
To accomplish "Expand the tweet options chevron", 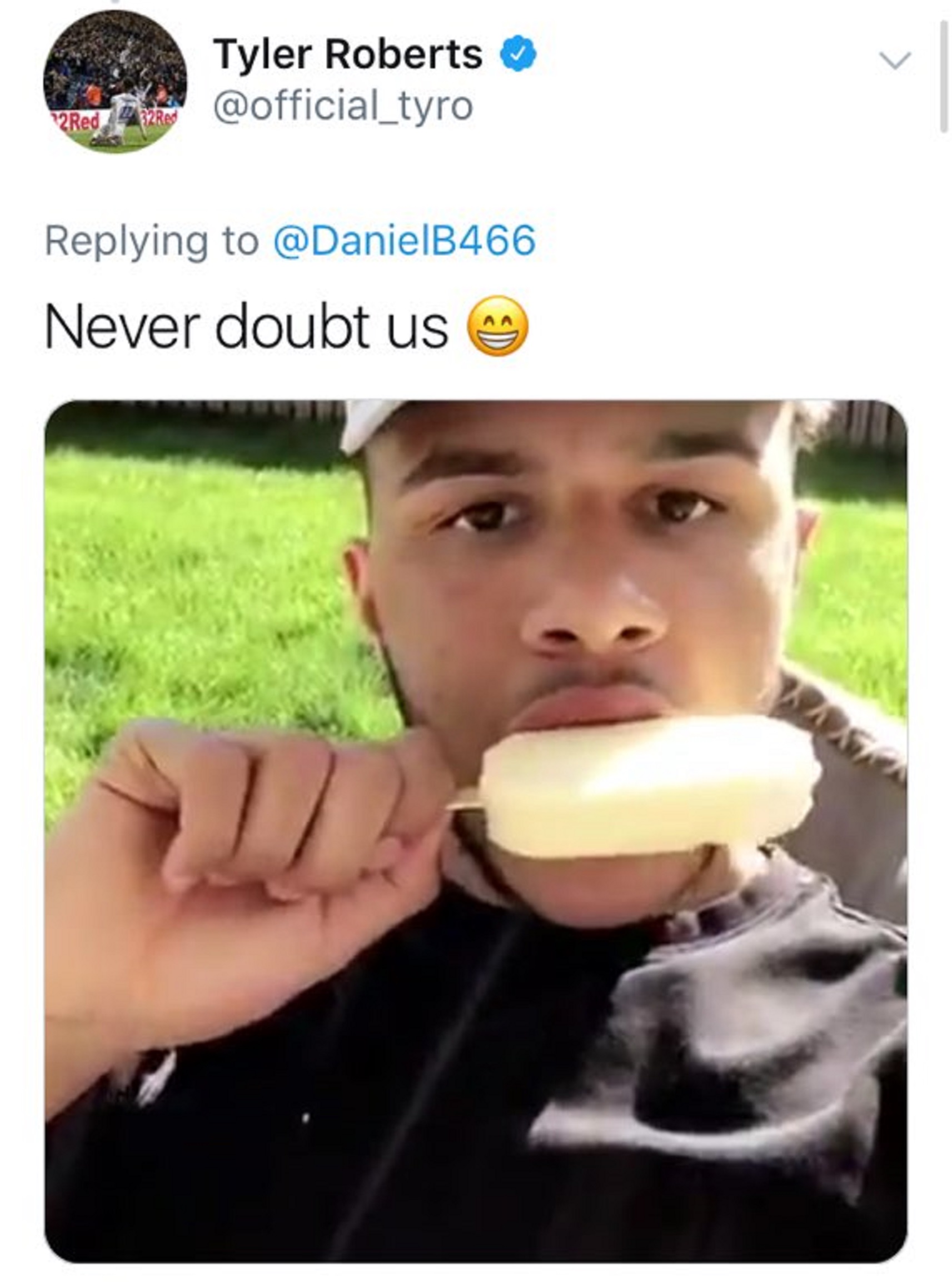I will click(894, 60).
